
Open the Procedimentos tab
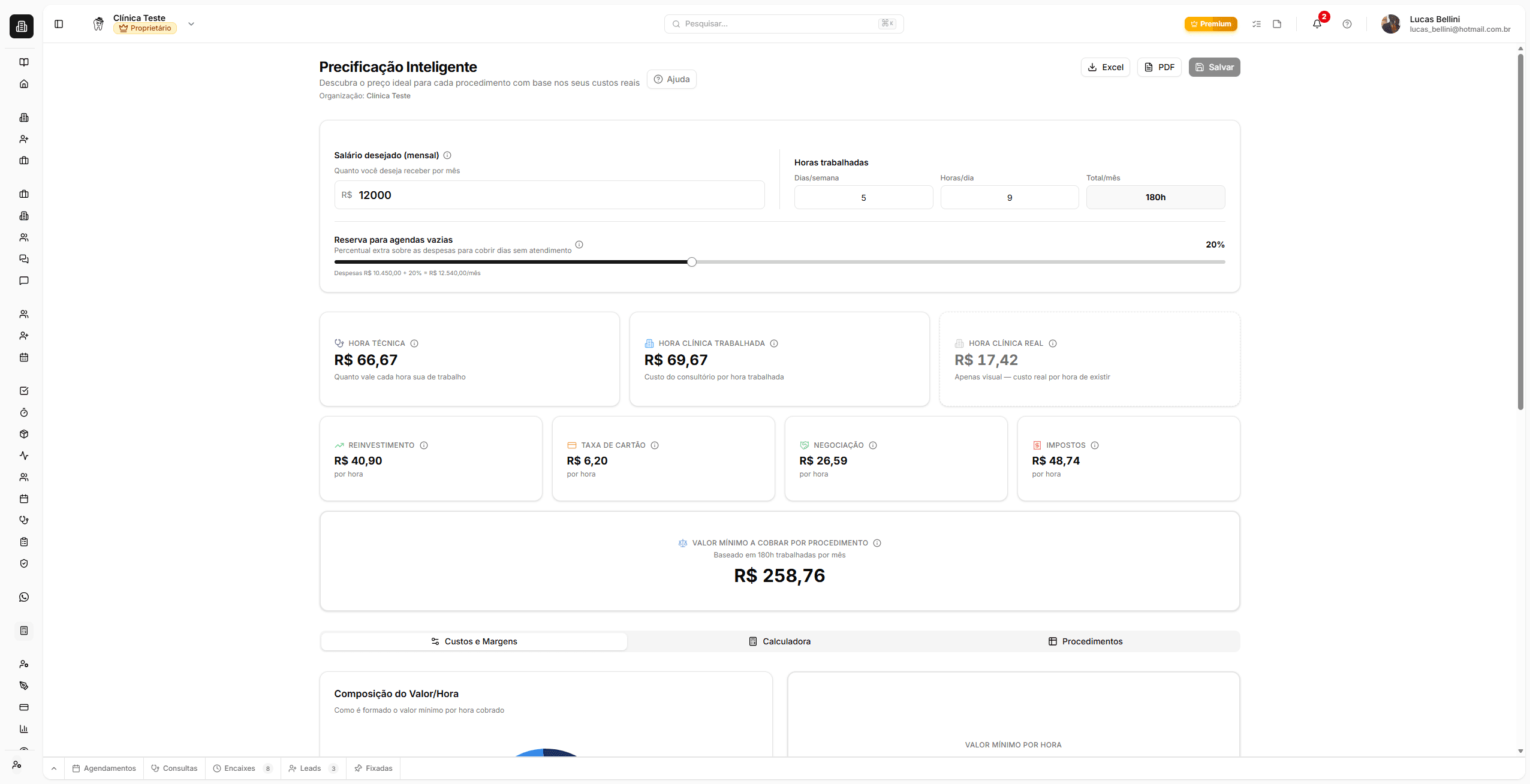(1085, 641)
